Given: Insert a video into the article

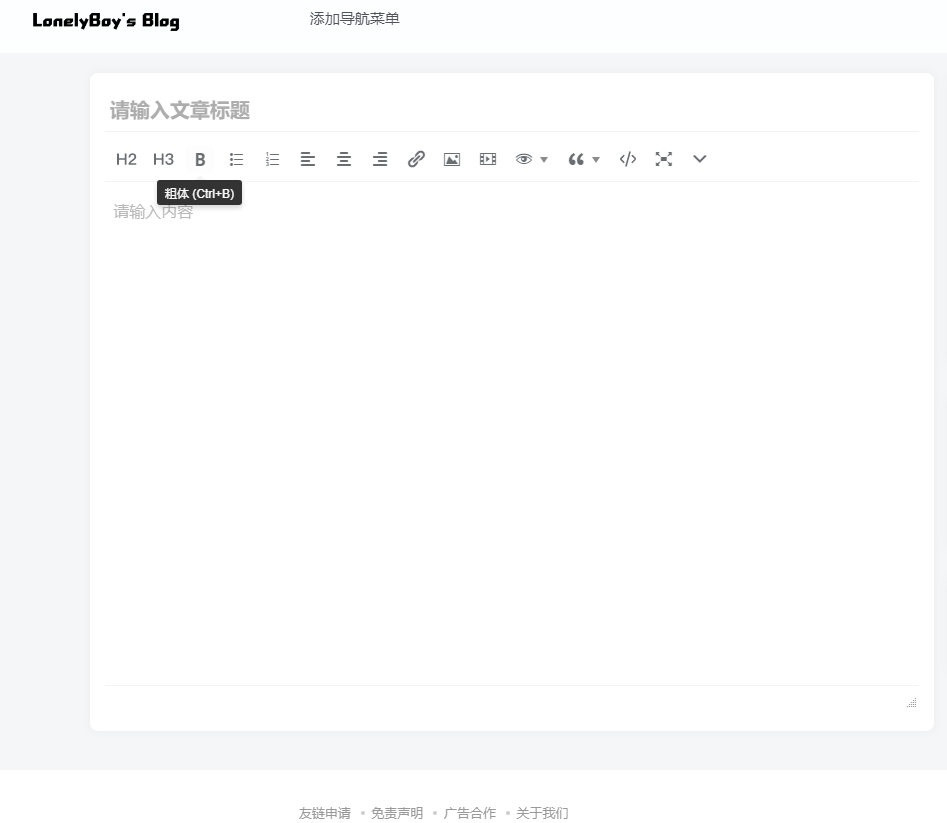Looking at the screenshot, I should point(488,159).
